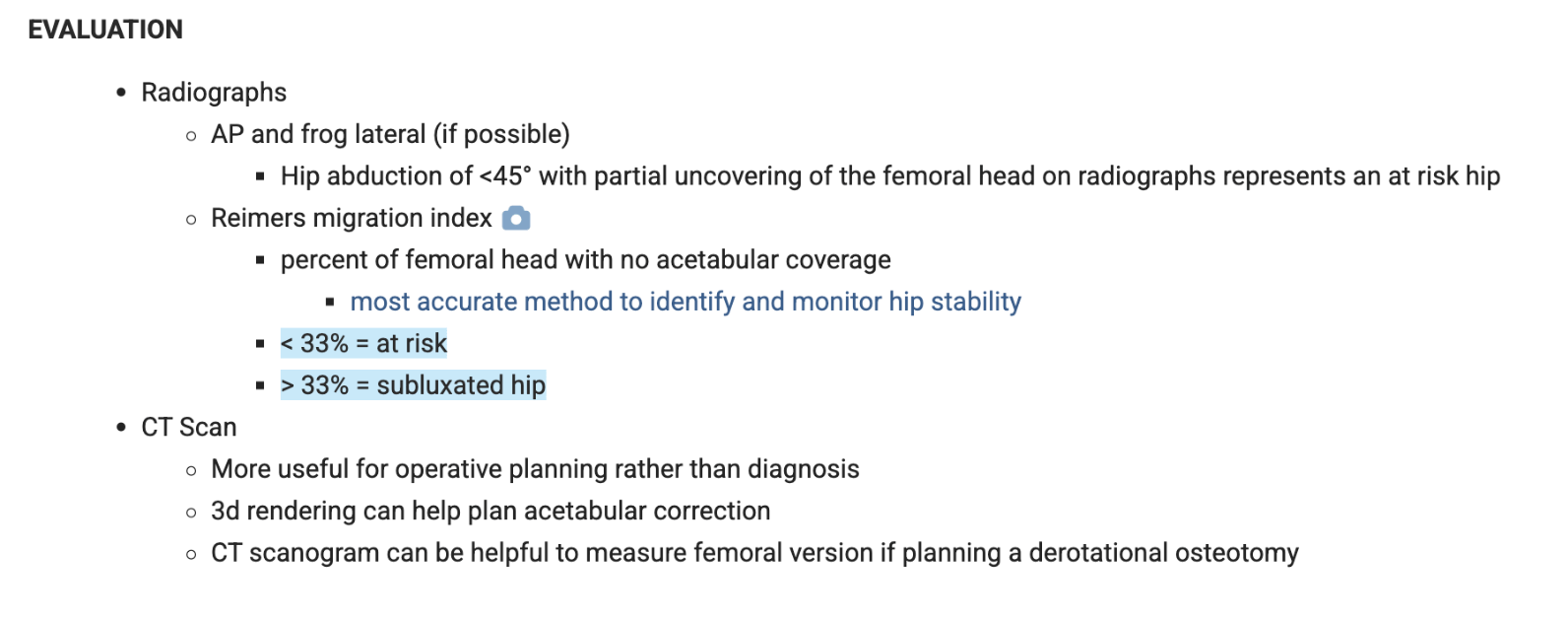Click the EVALUATION heading
This screenshot has width=1568, height=619.
[x=105, y=30]
